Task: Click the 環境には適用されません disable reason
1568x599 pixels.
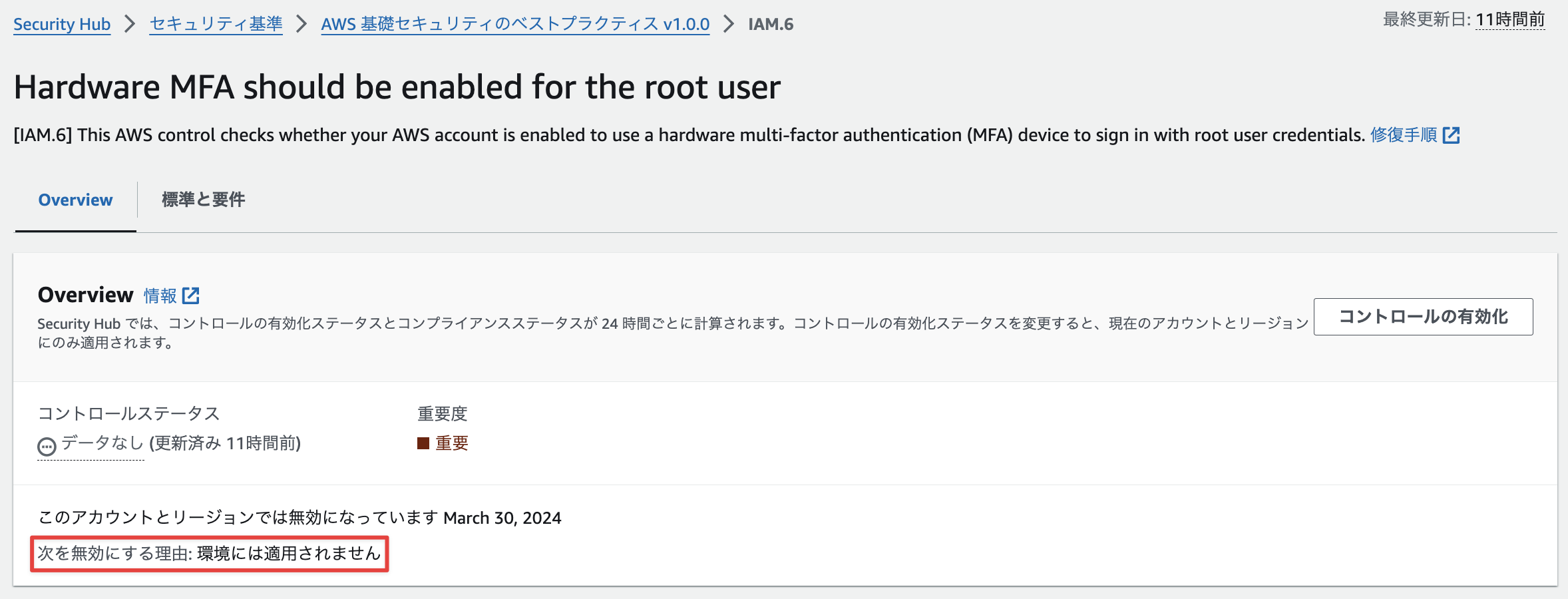Action: click(289, 554)
